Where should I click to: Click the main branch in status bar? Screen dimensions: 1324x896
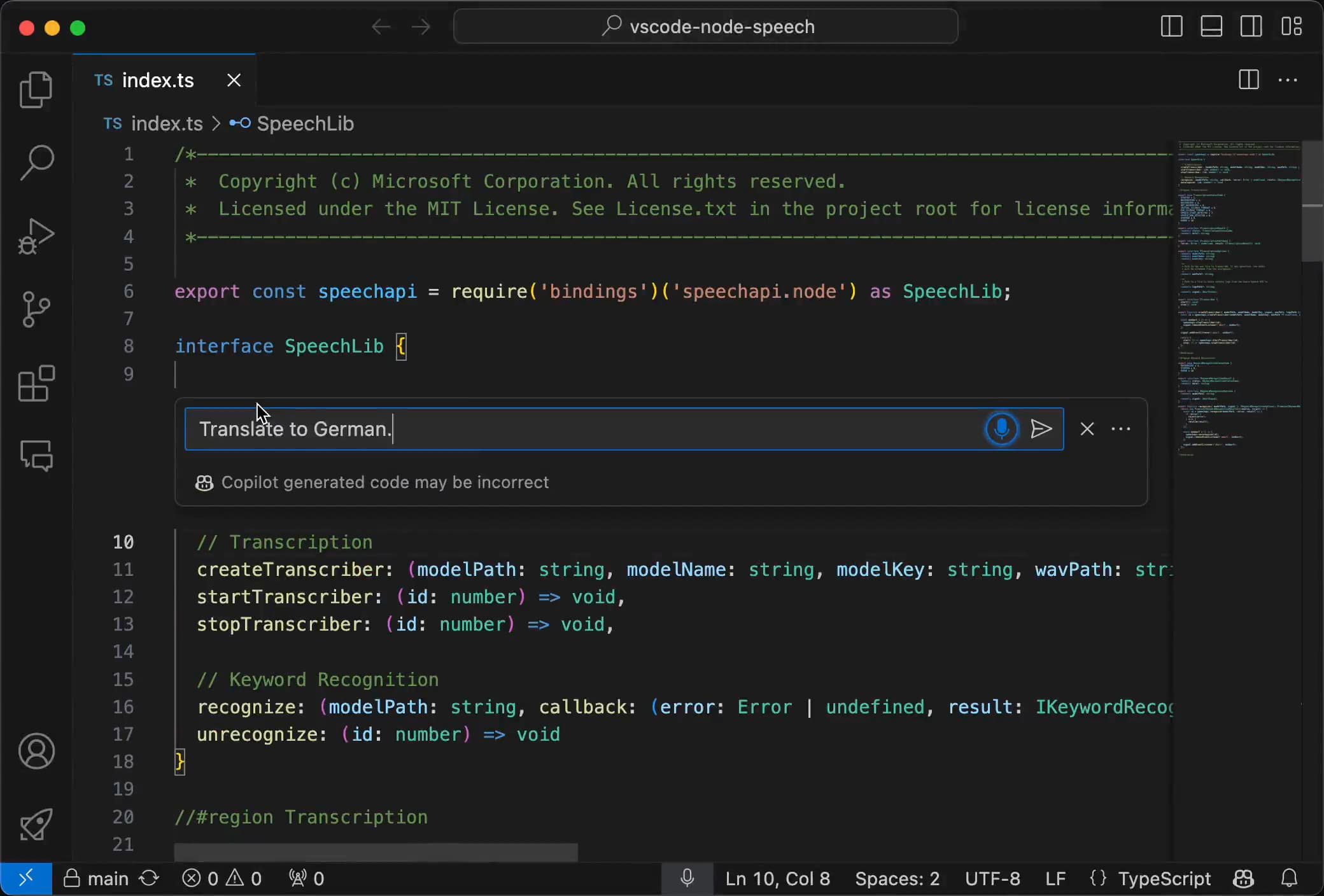[96, 879]
